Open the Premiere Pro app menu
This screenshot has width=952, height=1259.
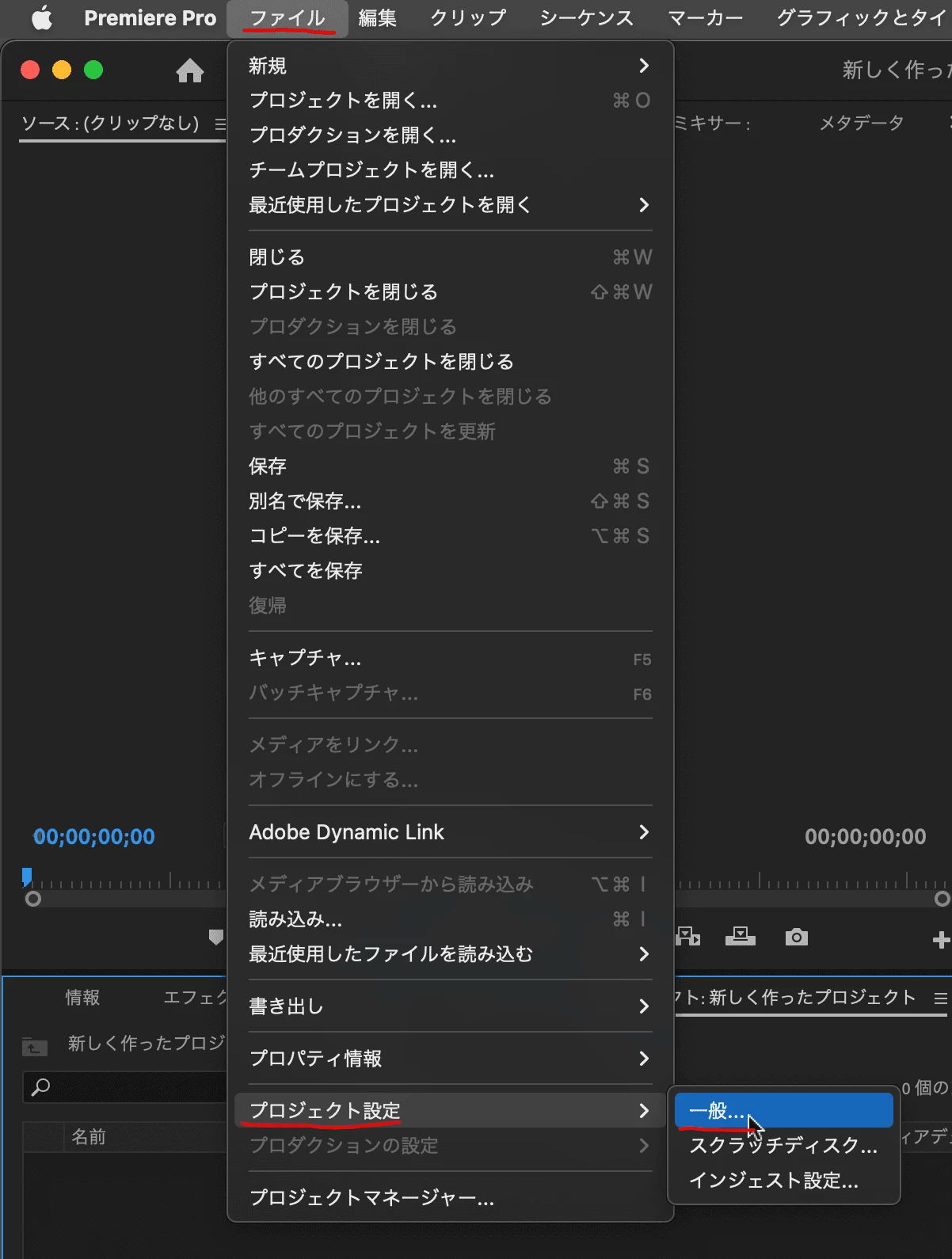click(150, 17)
